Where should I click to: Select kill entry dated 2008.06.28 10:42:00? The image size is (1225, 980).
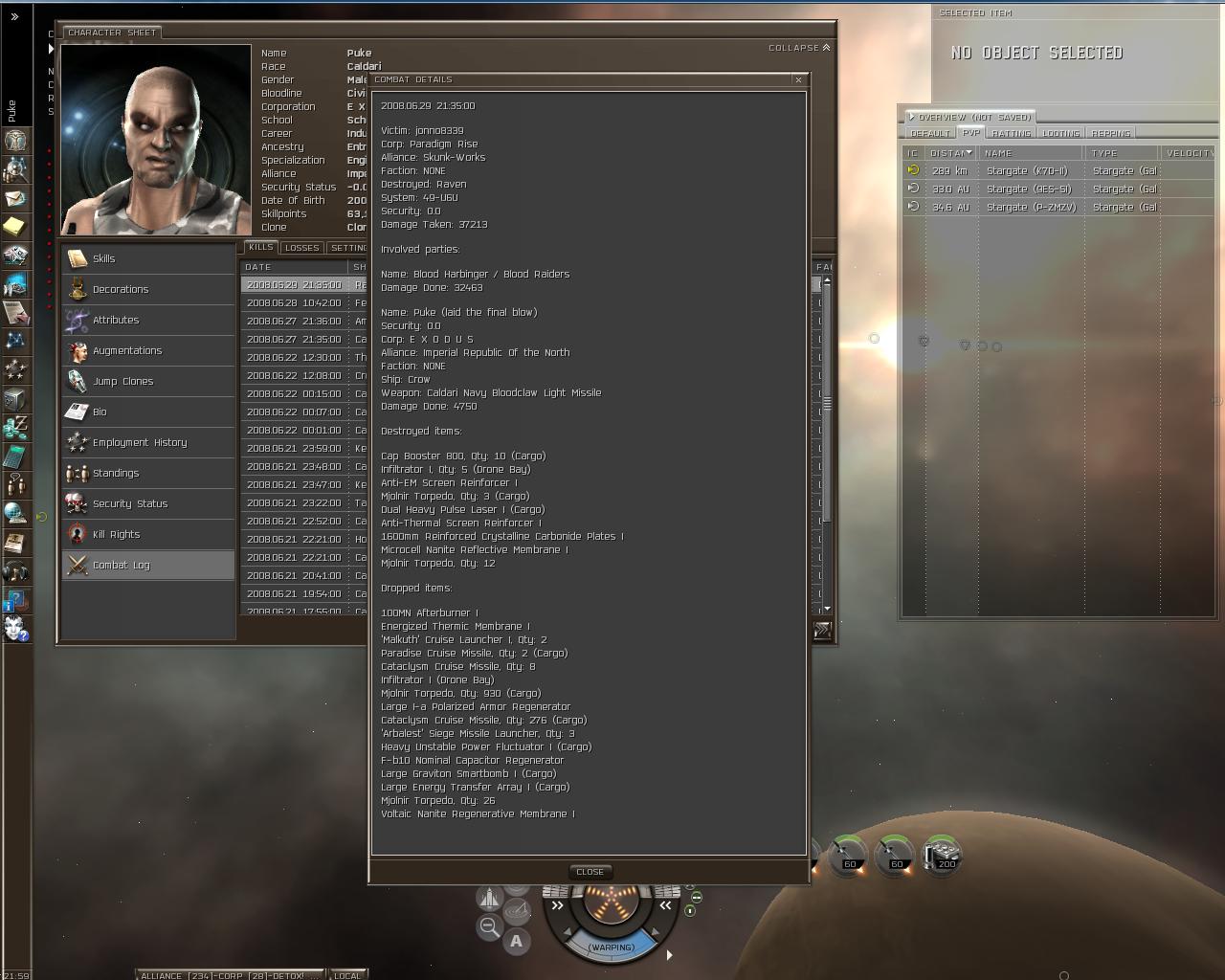[305, 302]
